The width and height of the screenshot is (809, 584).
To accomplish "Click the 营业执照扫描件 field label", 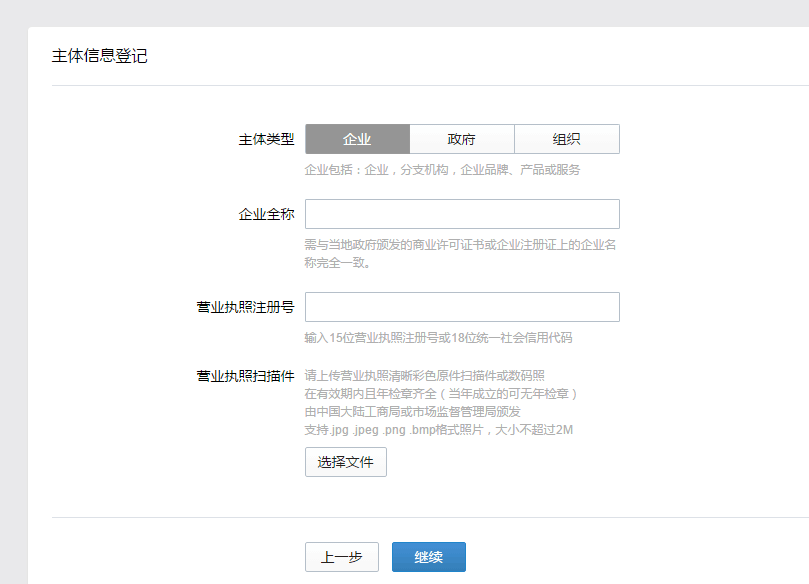I will pos(245,377).
